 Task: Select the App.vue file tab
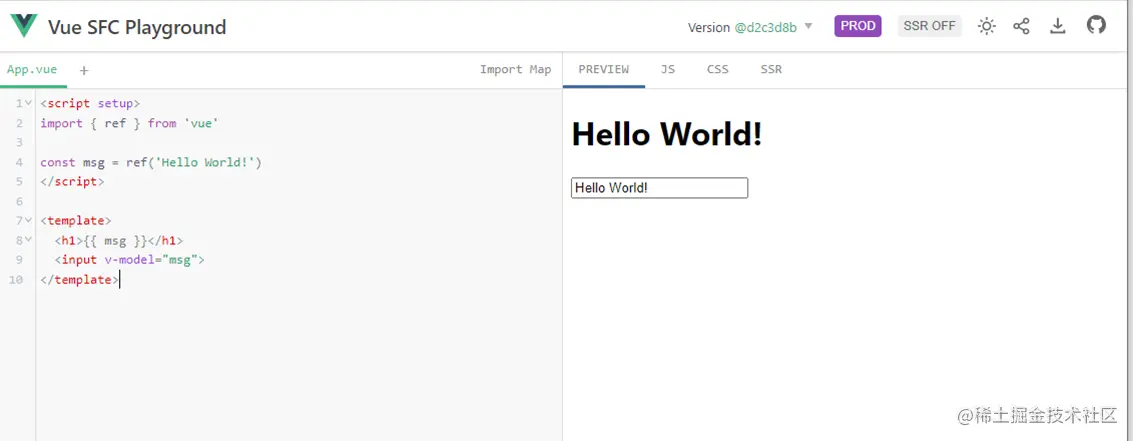(32, 70)
